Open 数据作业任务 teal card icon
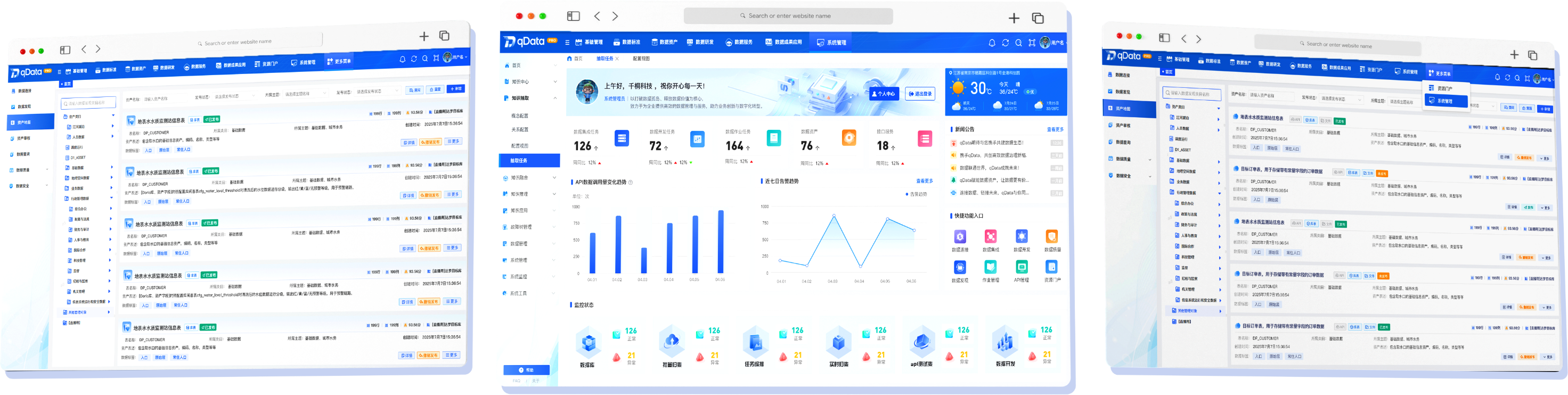Screen dimensions: 1568x395 (x=774, y=138)
